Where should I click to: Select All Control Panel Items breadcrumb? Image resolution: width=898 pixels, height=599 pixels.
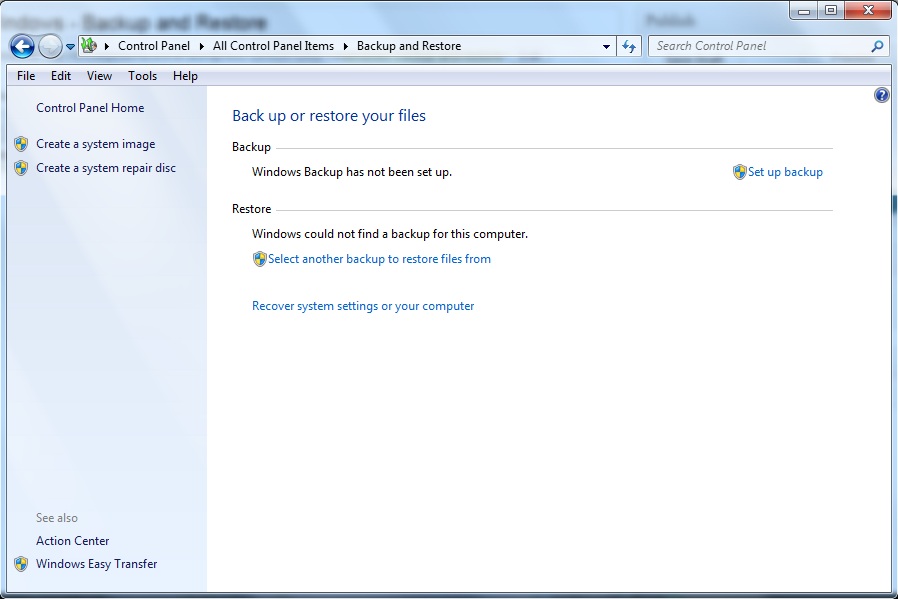[273, 46]
